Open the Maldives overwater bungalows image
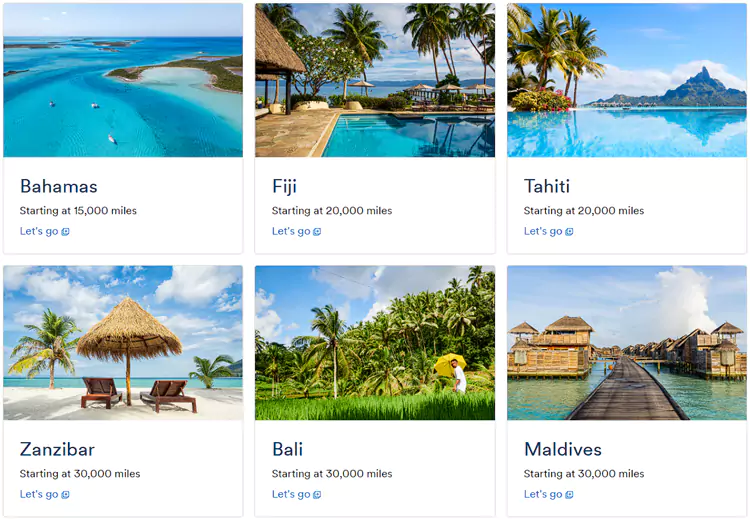The image size is (750, 520). point(627,343)
